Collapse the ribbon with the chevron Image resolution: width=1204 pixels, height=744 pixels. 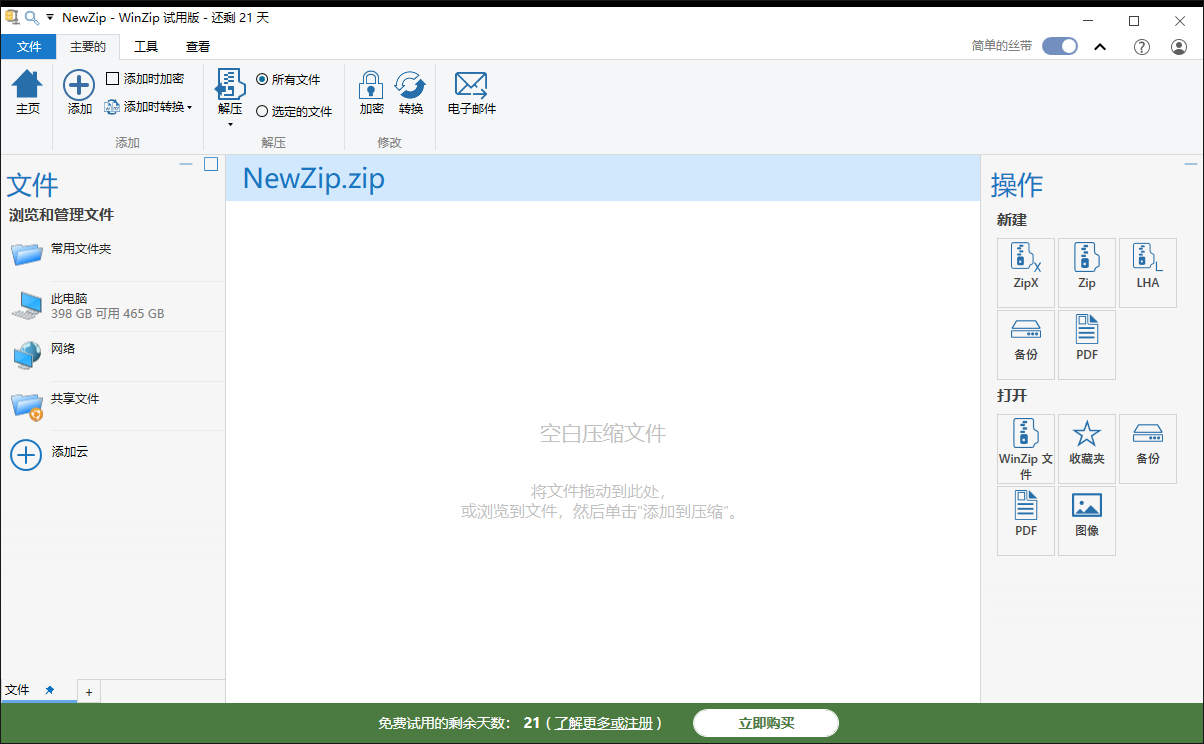(x=1100, y=46)
